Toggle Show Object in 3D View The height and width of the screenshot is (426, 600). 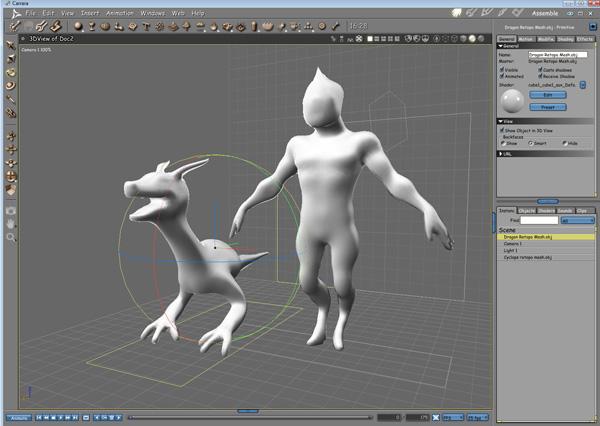tap(502, 130)
